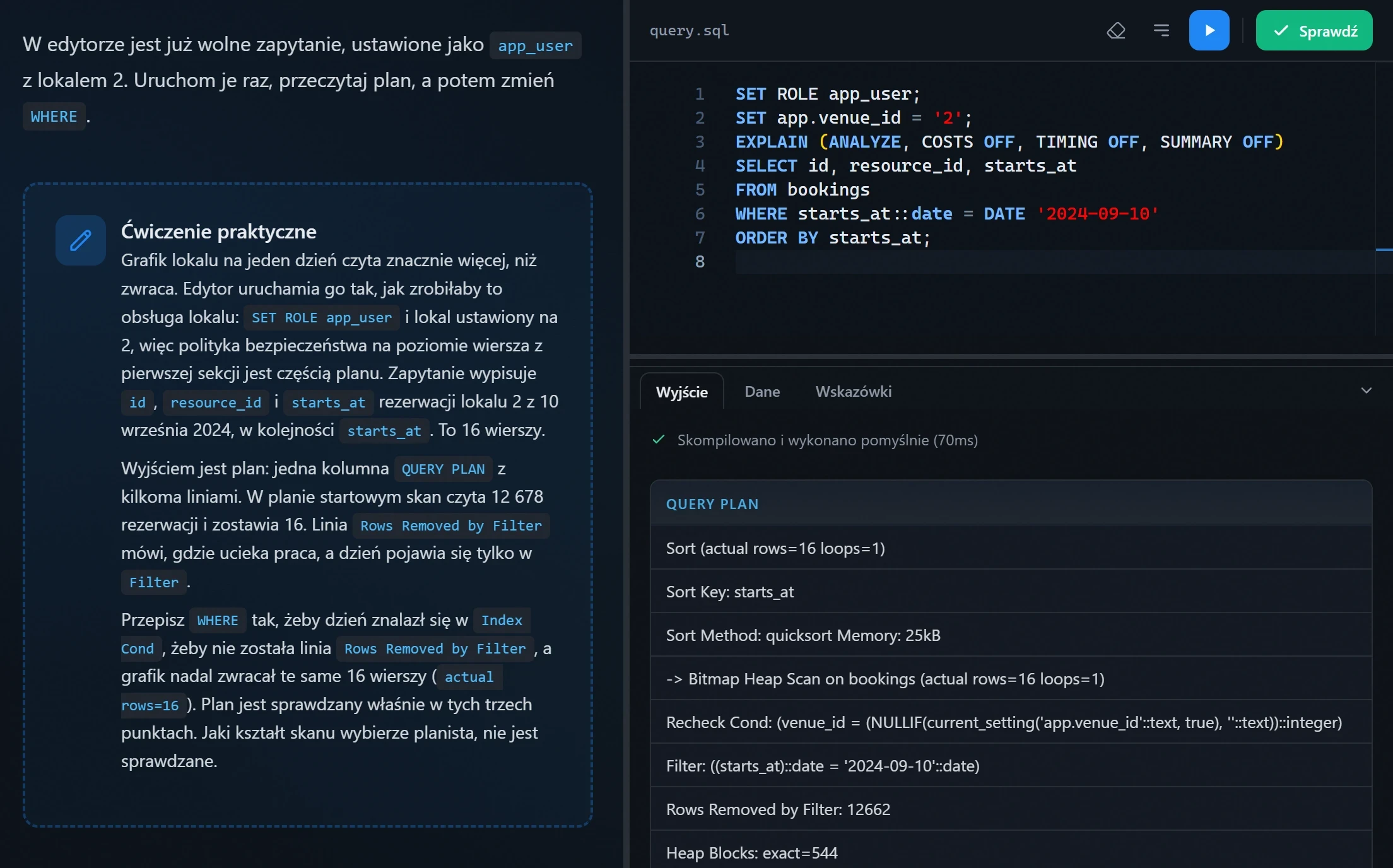Click the pencil icon beside Ćwiczenie praktyczne
Image resolution: width=1393 pixels, height=868 pixels.
(x=81, y=240)
